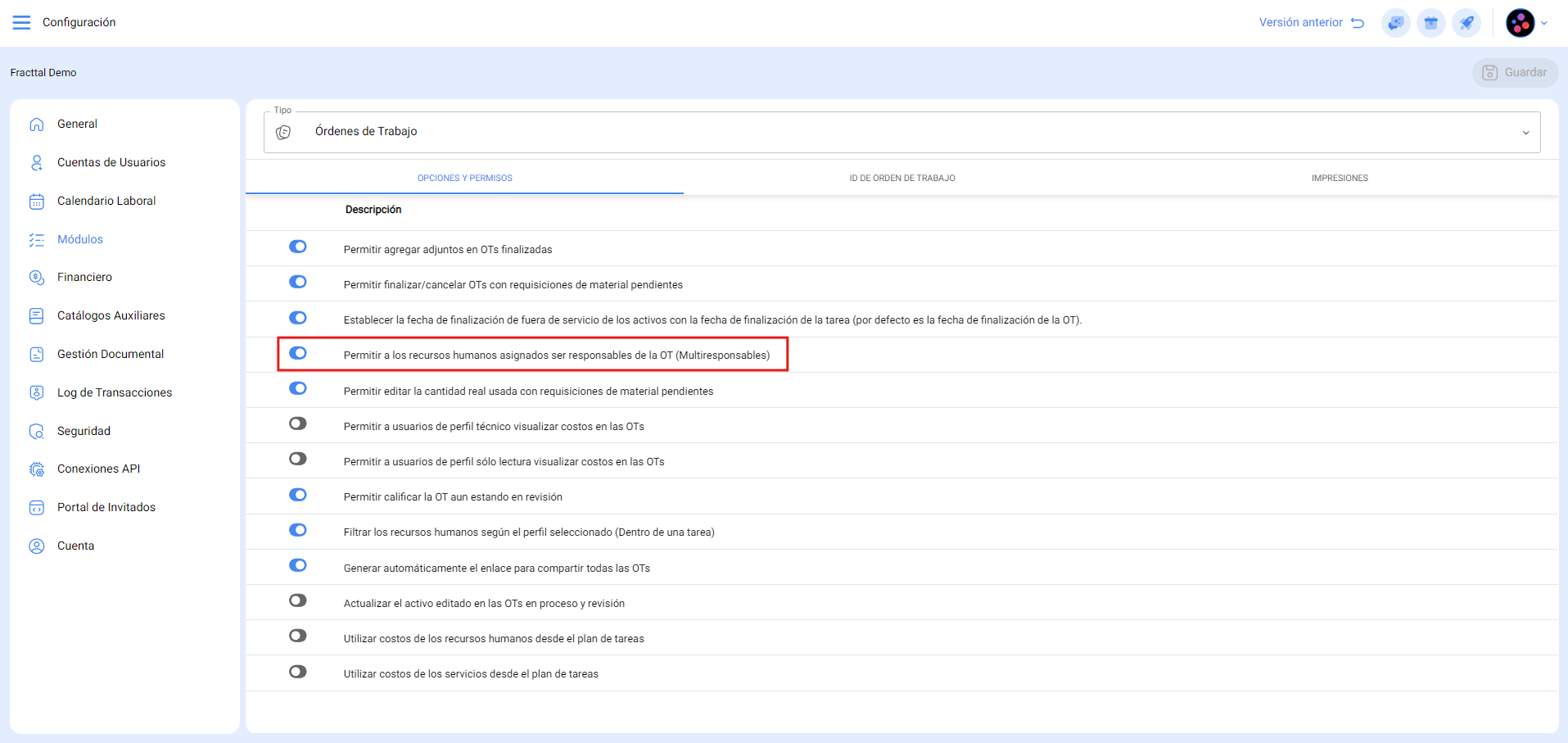1568x743 pixels.
Task: Switch to ID DE ORDEN DE TRABAJO tab
Action: tap(901, 178)
